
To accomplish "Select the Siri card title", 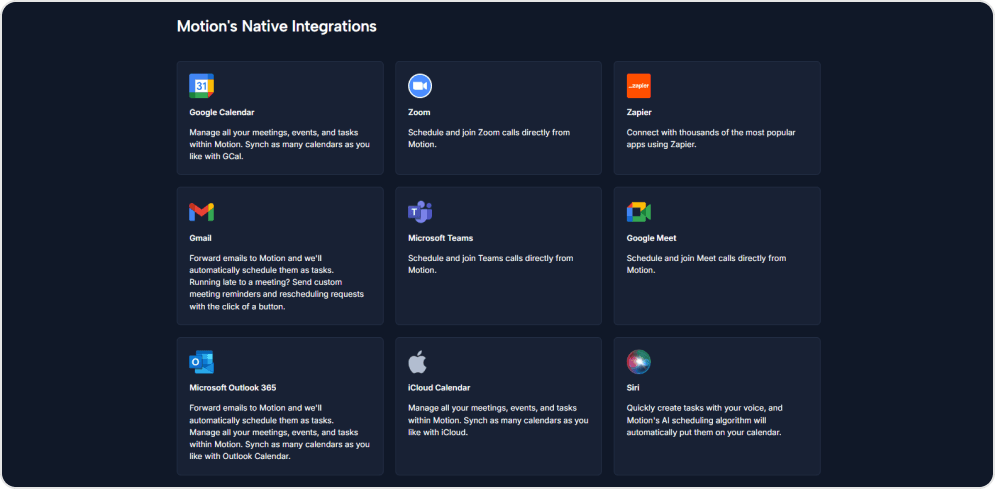I will click(631, 388).
